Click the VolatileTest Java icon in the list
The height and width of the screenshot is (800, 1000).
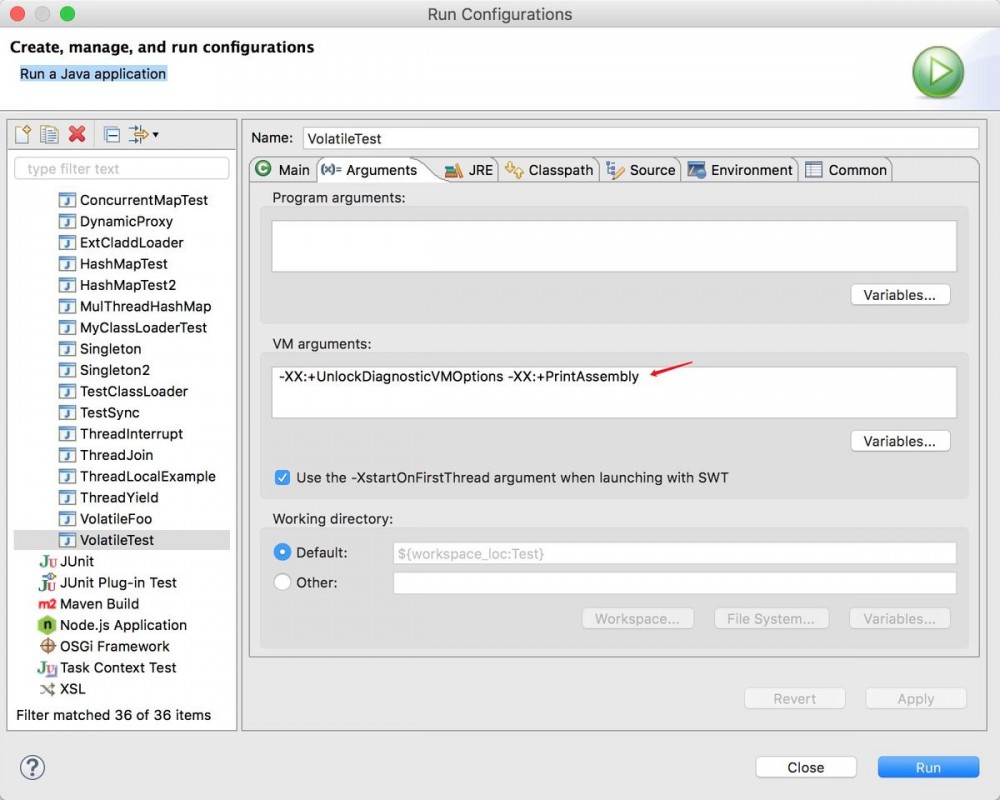(x=67, y=540)
